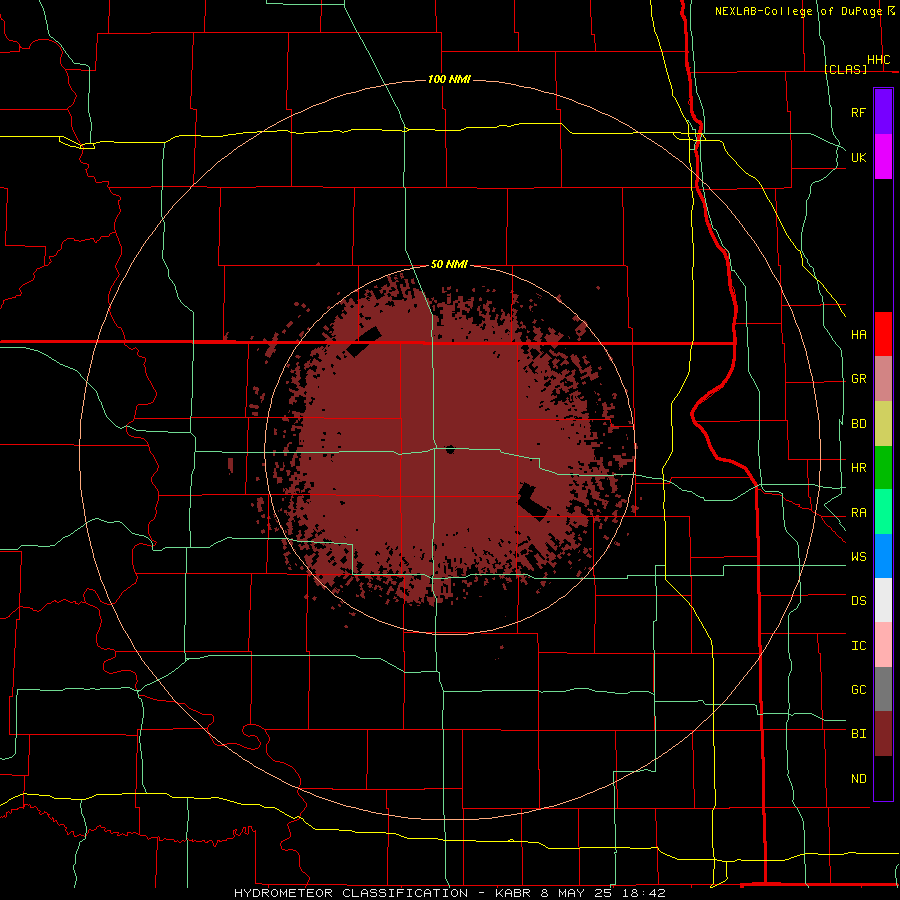The image size is (900, 900).
Task: Click the HR legend label
Action: coord(858,468)
